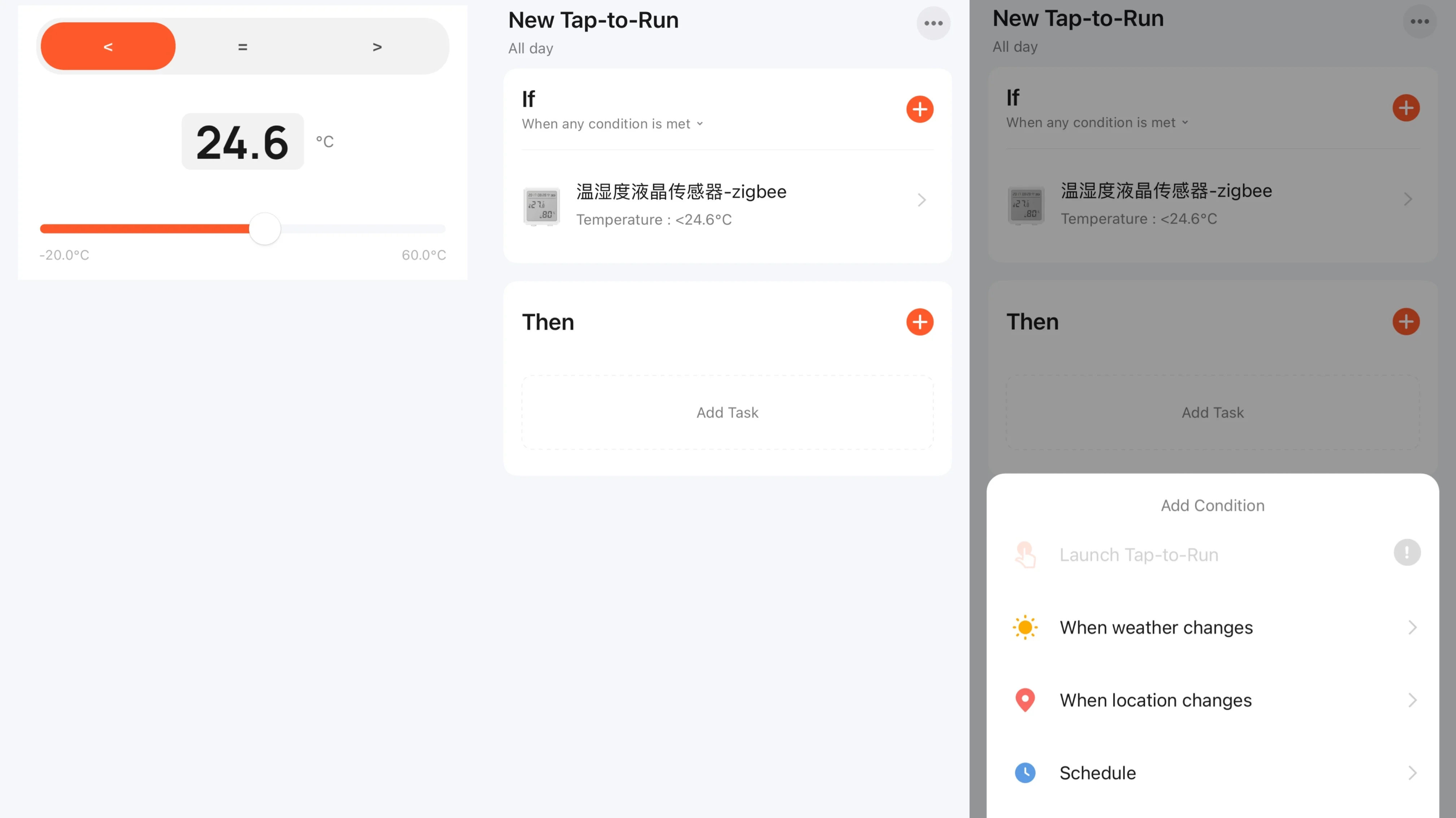Tap the exclamation info icon beside Launch Tap-to-Run
Image resolution: width=1456 pixels, height=818 pixels.
pyautogui.click(x=1407, y=552)
